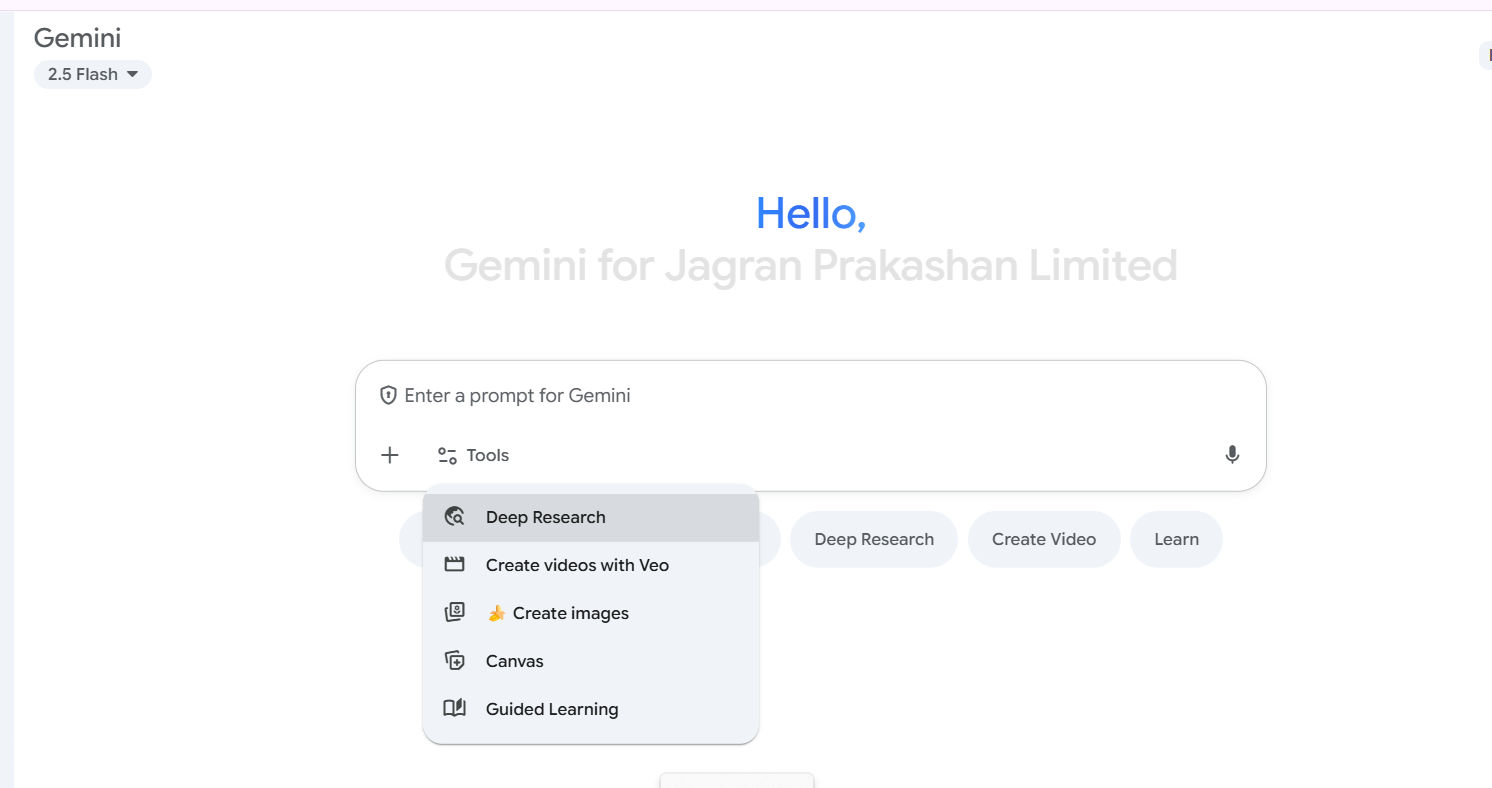Select the Canvas panel icon
Viewport: 1492px width, 788px height.
(455, 660)
